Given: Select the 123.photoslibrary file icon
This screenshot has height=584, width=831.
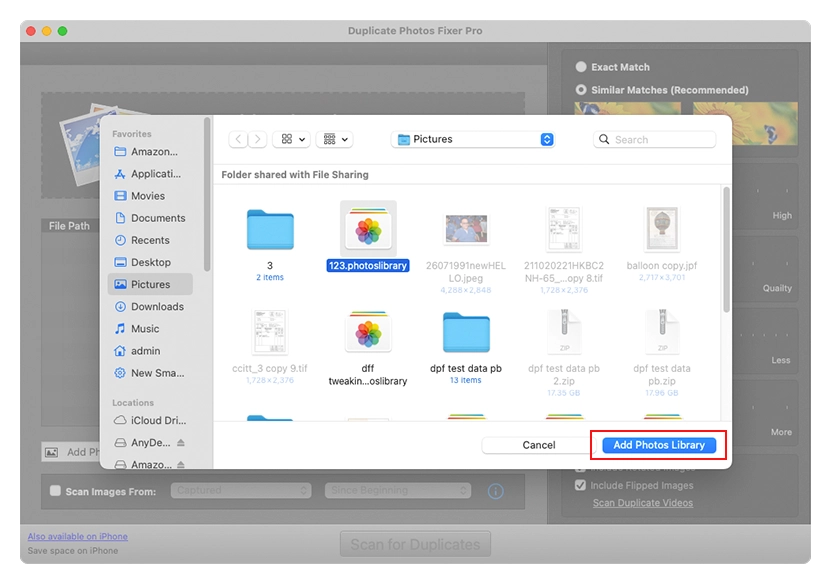Looking at the screenshot, I should 368,229.
